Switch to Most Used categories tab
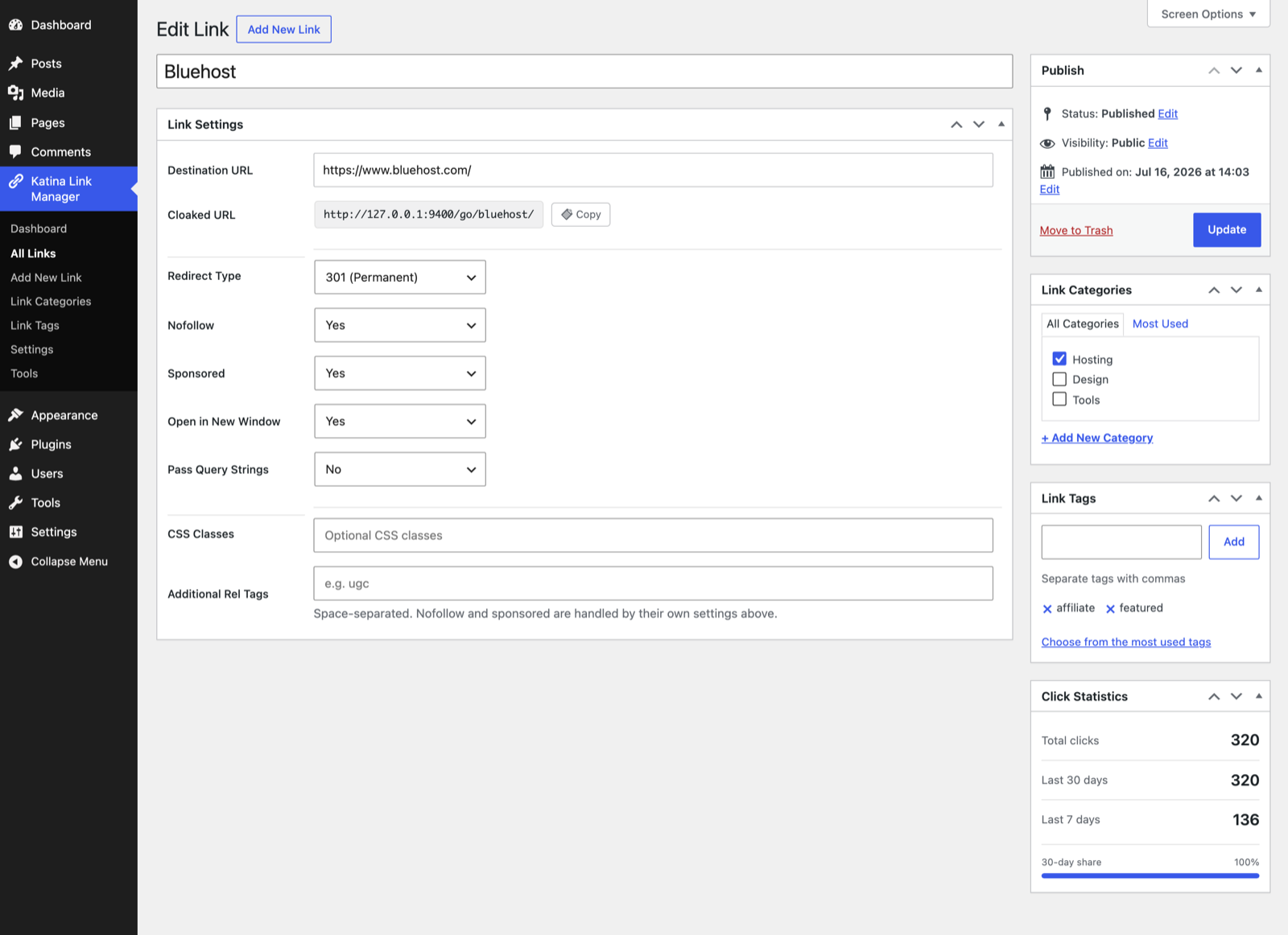Screen dimensions: 1288x935 [x=1160, y=323]
